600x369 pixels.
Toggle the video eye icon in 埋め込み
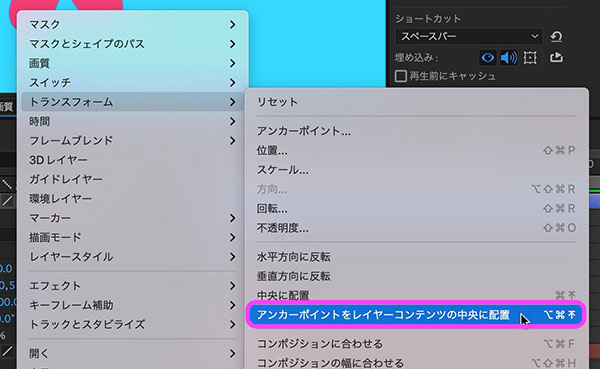point(488,58)
